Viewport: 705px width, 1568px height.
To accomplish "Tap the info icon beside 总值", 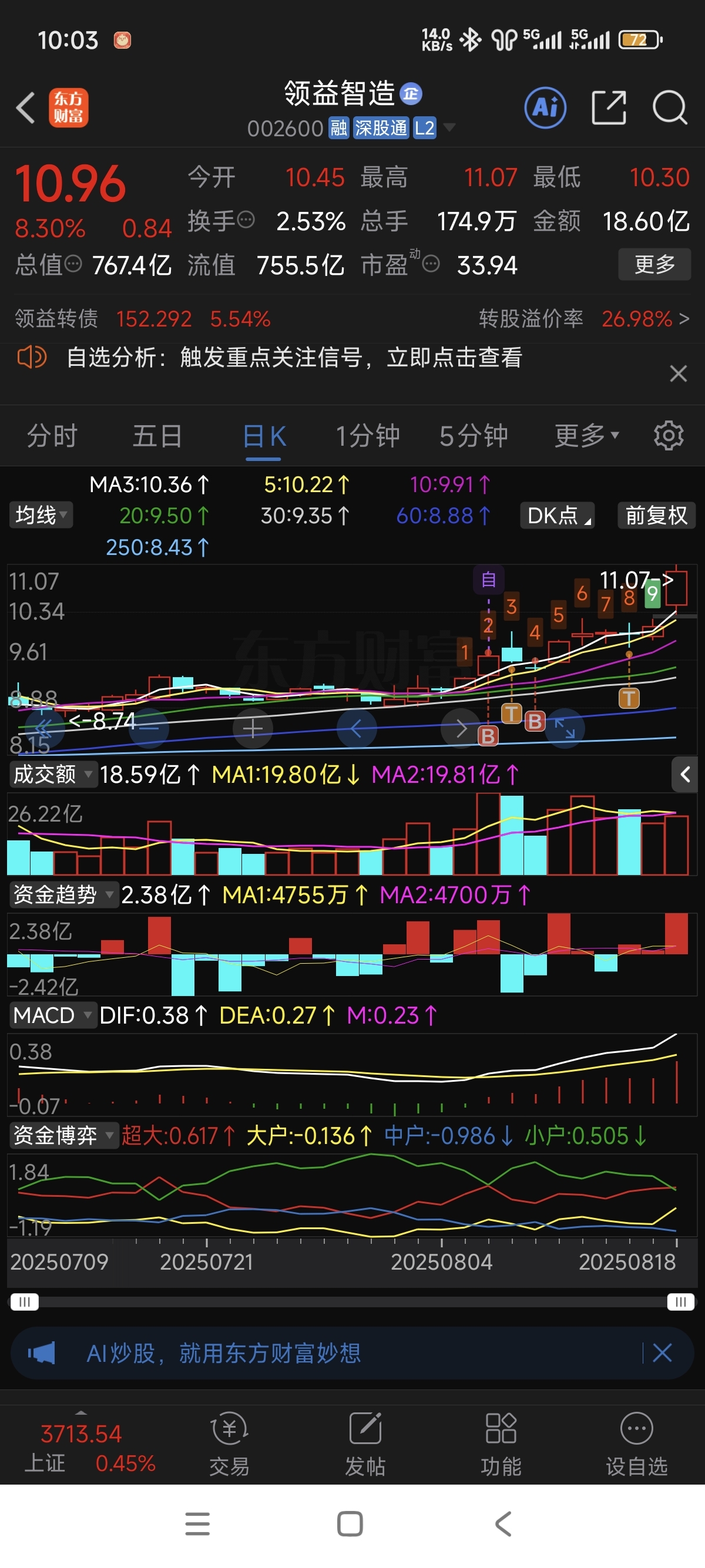I will [x=73, y=264].
